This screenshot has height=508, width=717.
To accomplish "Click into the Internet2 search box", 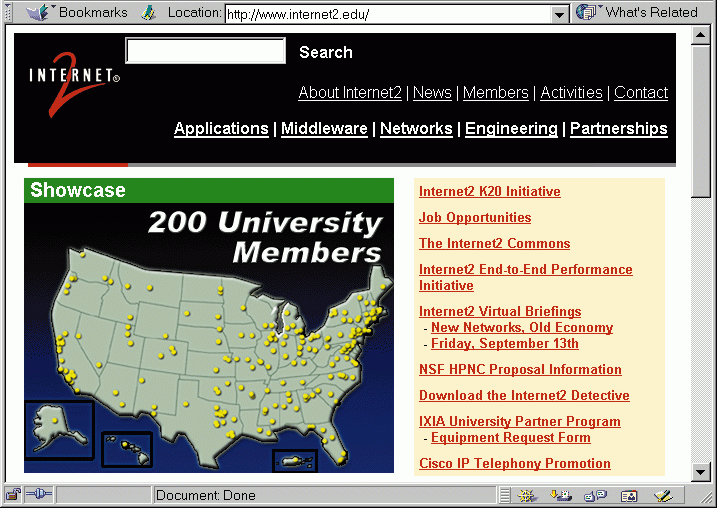I will [x=205, y=51].
